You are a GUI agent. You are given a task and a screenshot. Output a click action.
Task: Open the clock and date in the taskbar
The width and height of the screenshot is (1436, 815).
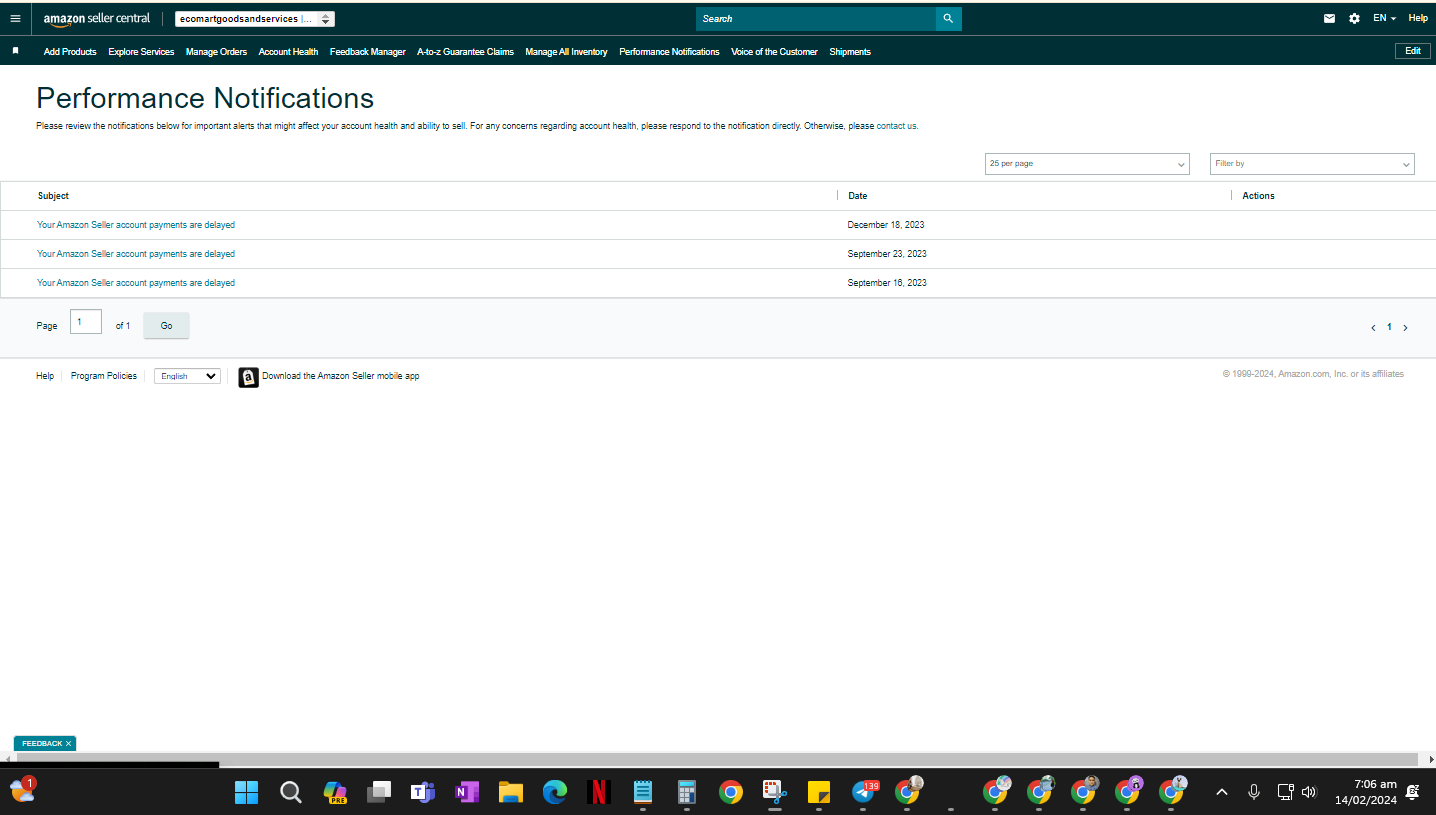[x=1366, y=792]
